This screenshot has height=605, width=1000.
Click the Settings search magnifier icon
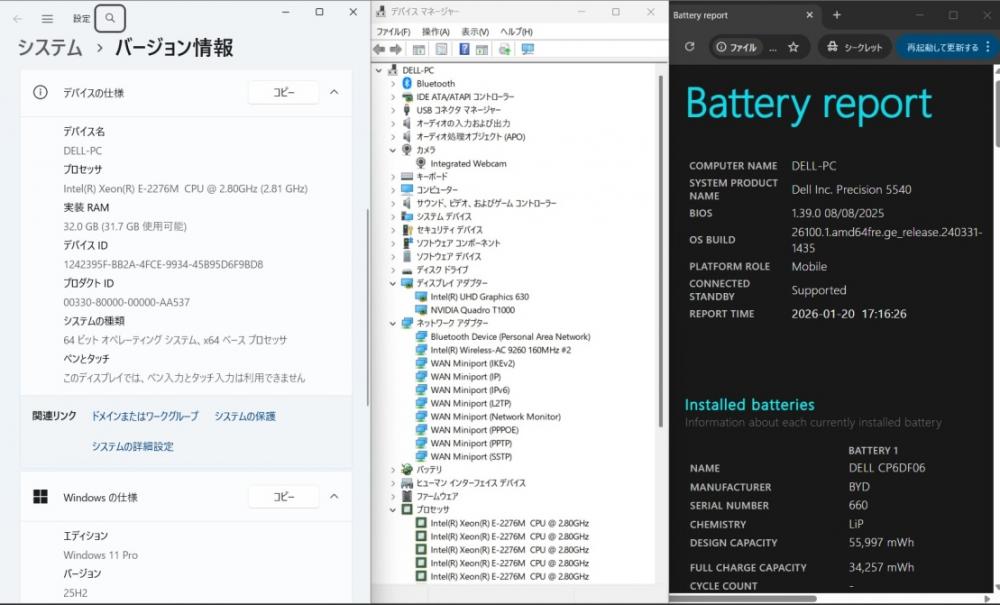[x=111, y=18]
